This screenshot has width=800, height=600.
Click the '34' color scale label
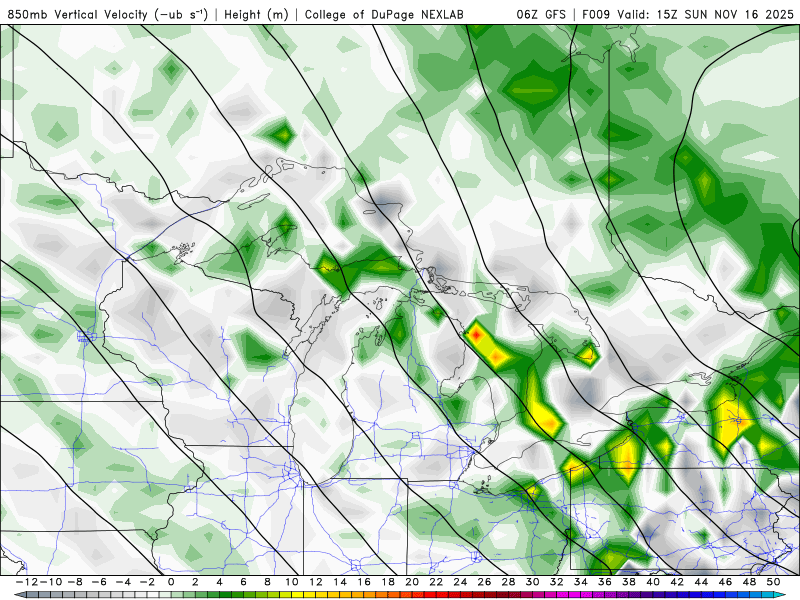coord(581,582)
